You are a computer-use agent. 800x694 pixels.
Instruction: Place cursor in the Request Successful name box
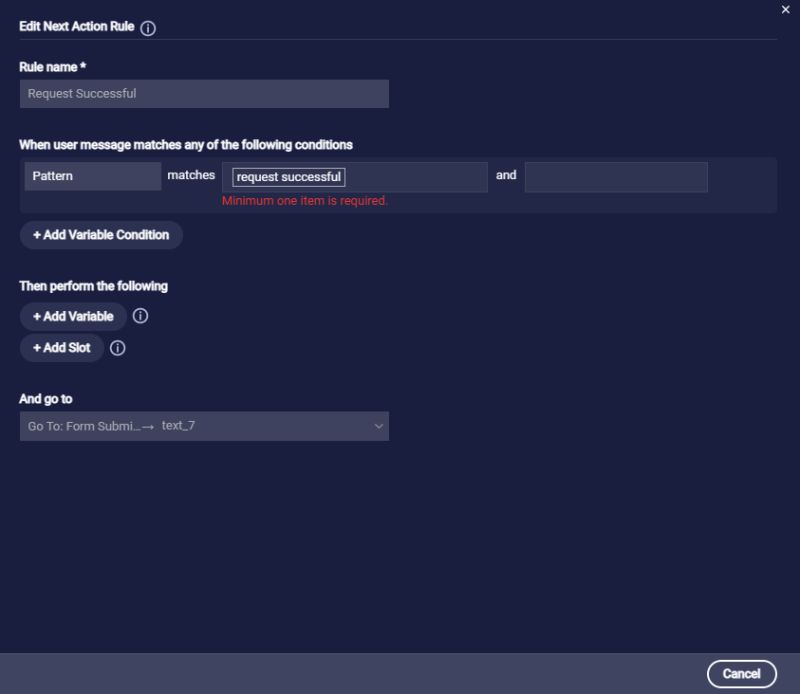(205, 94)
